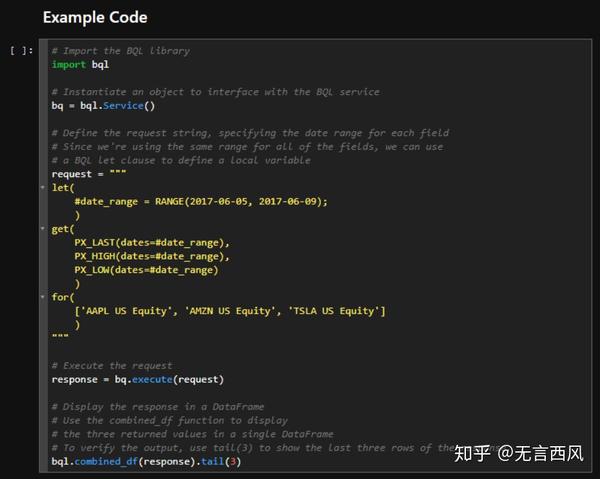
Task: Place cursor in PX_LAST(dates=#date_range) line
Action: (x=152, y=243)
